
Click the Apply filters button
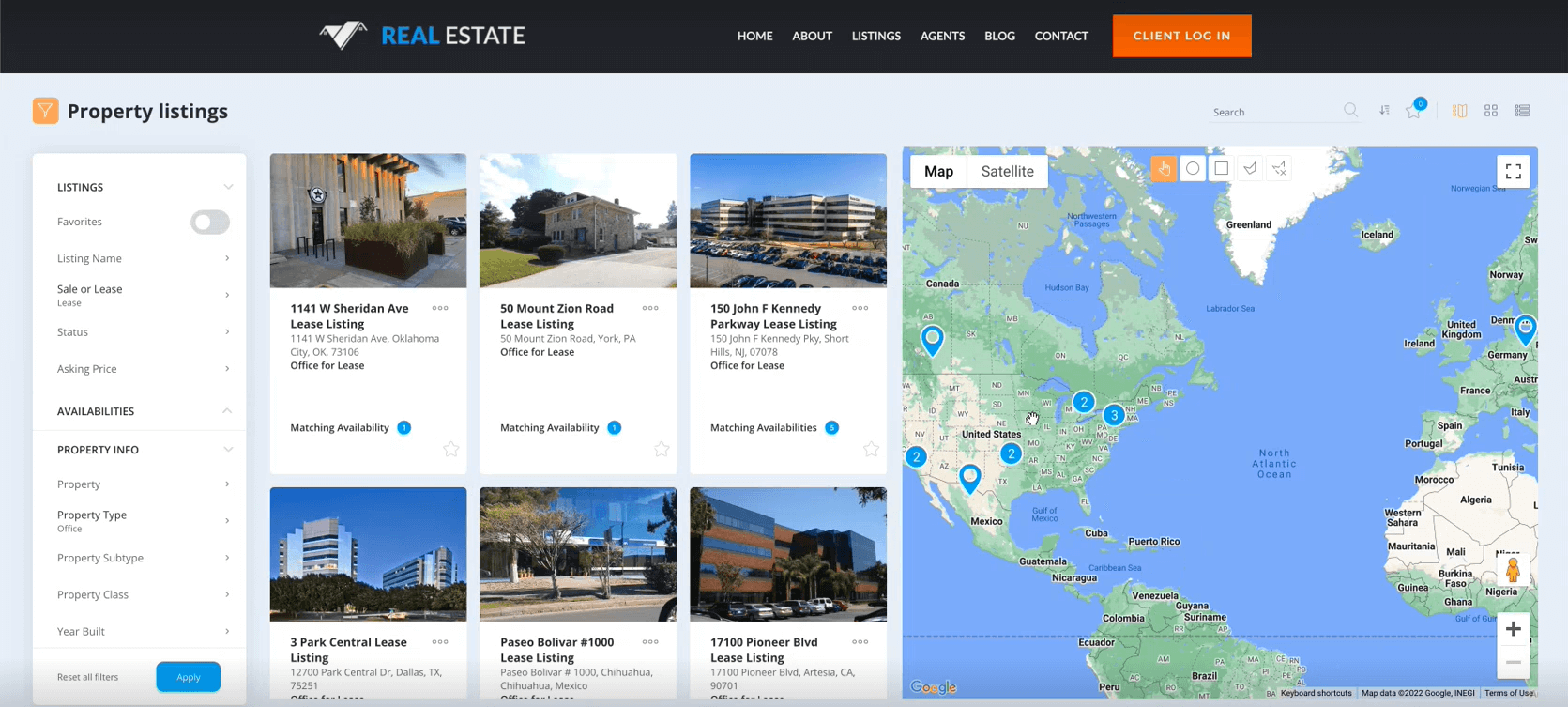189,677
